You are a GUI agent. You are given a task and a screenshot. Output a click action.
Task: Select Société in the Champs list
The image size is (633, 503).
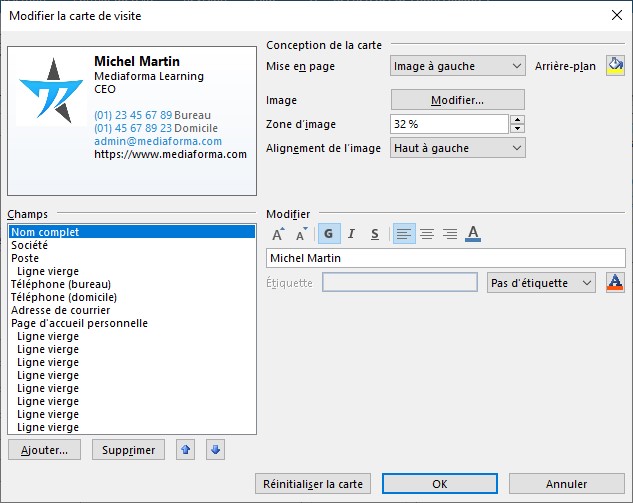click(x=29, y=245)
